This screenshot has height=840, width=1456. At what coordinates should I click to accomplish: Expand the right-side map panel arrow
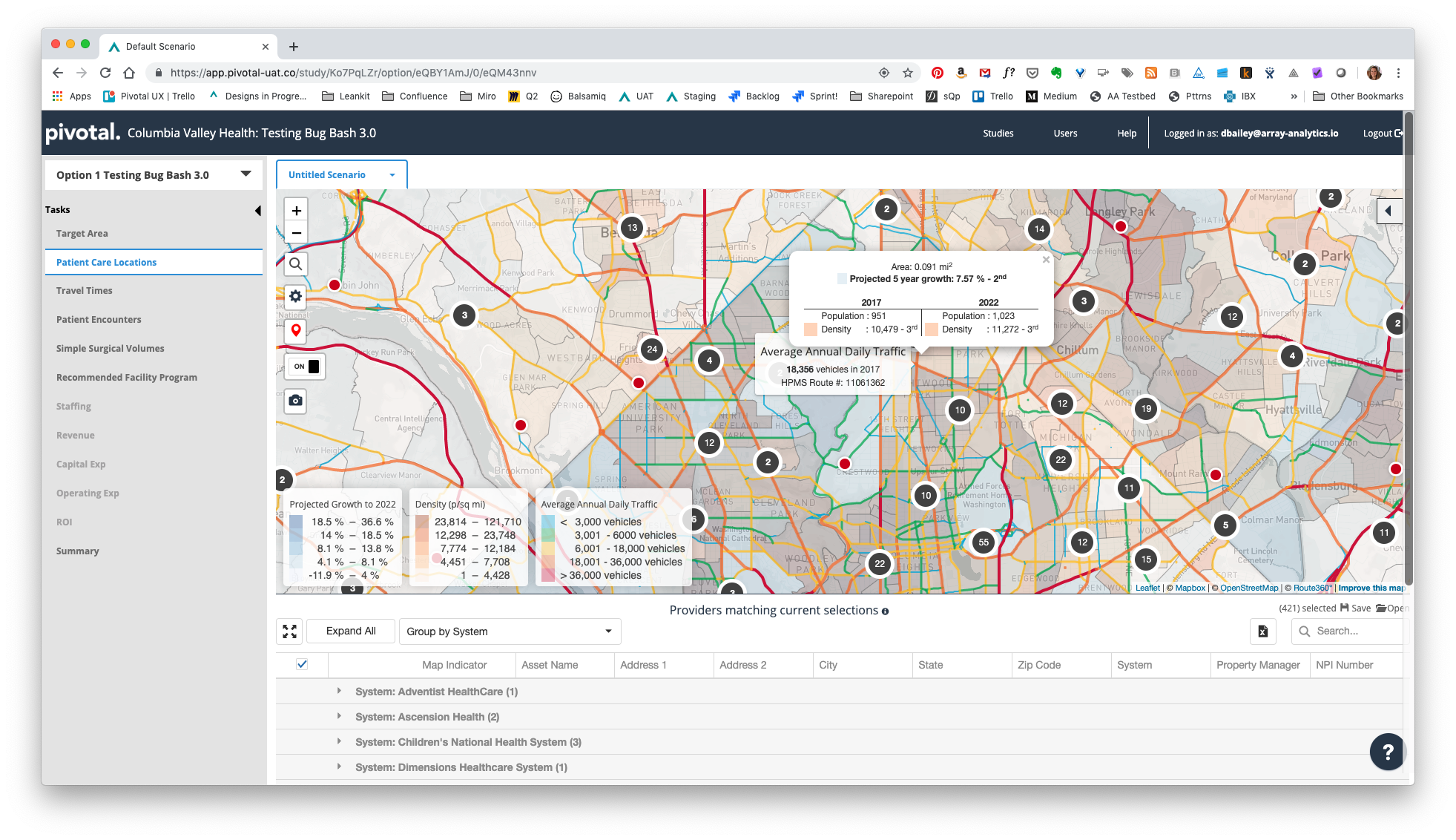[x=1389, y=211]
